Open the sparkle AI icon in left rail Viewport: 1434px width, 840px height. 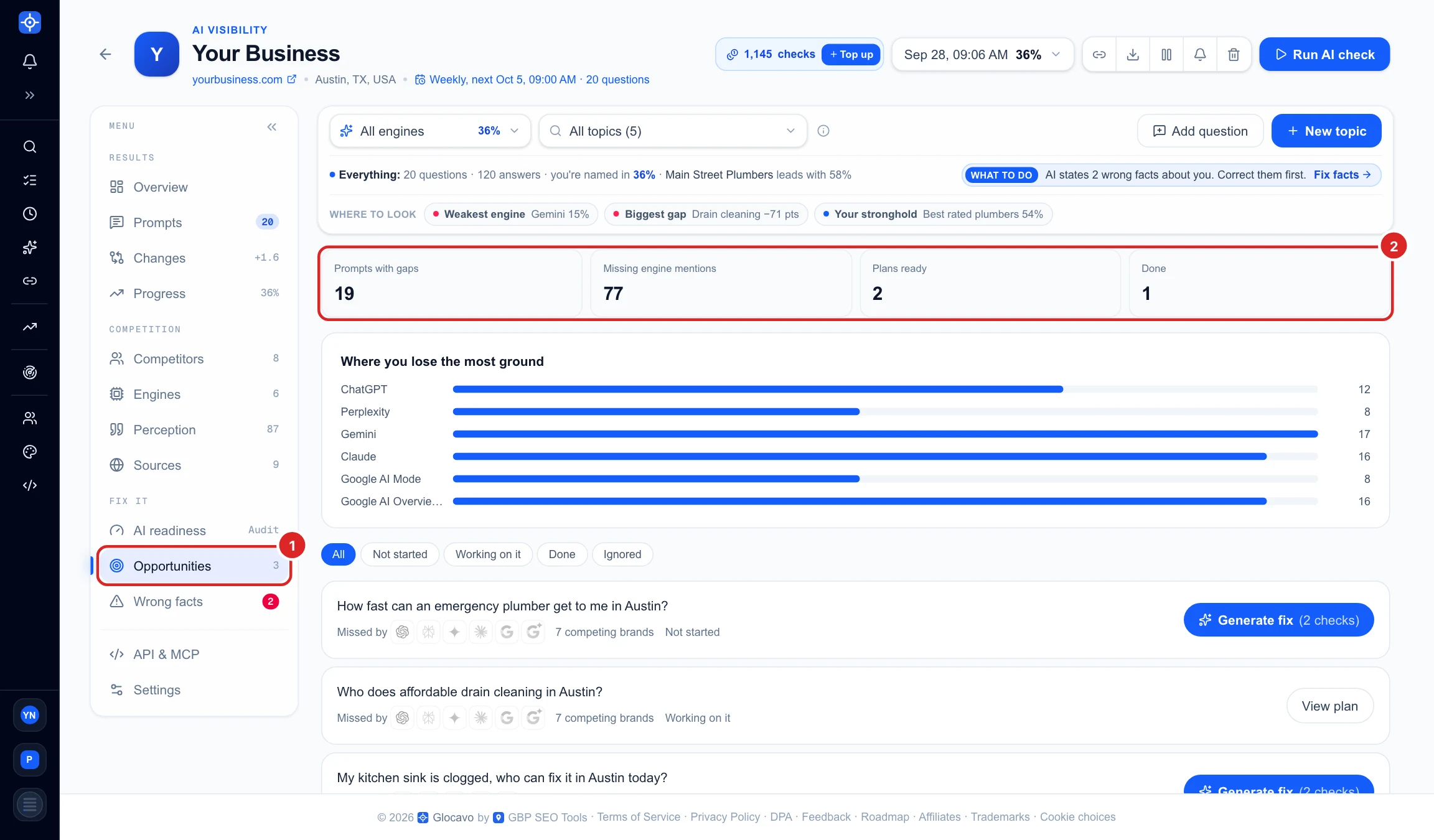point(29,248)
